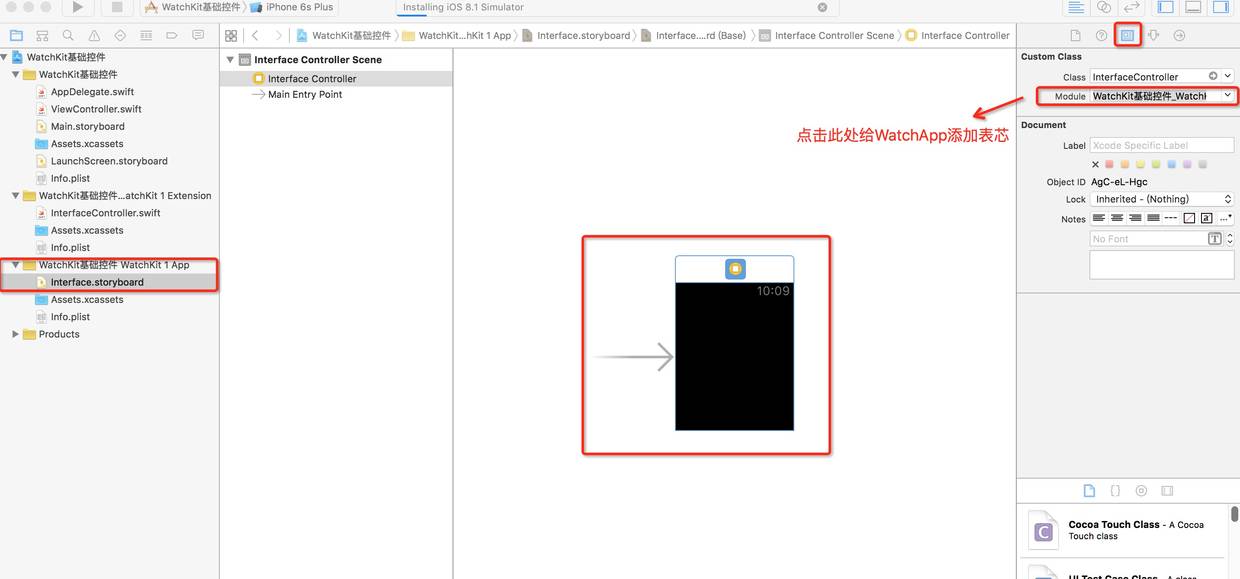Select Main Entry Point in the outline
Screen dimensions: 1240x579
click(305, 94)
